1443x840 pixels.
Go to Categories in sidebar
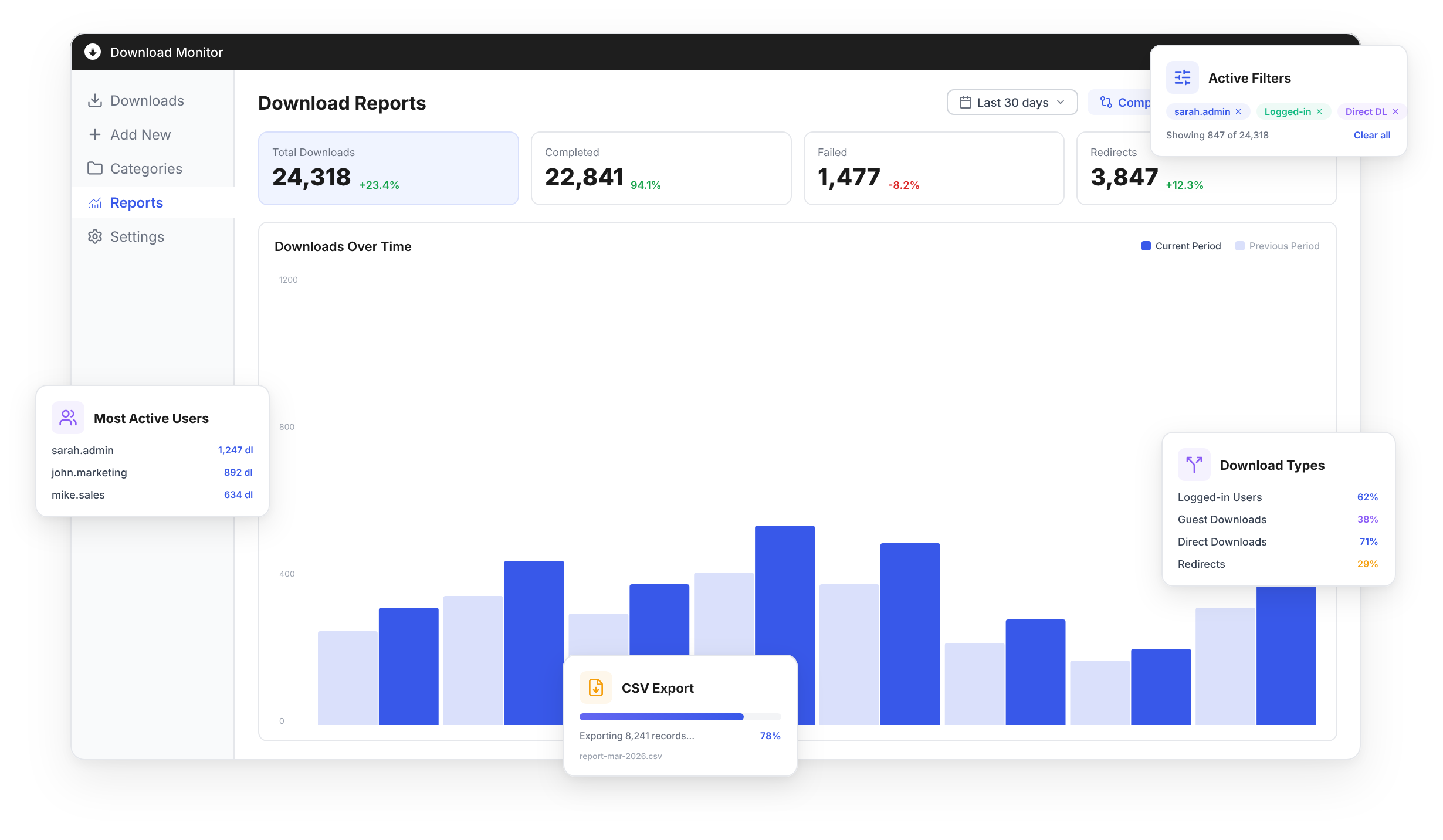click(145, 168)
